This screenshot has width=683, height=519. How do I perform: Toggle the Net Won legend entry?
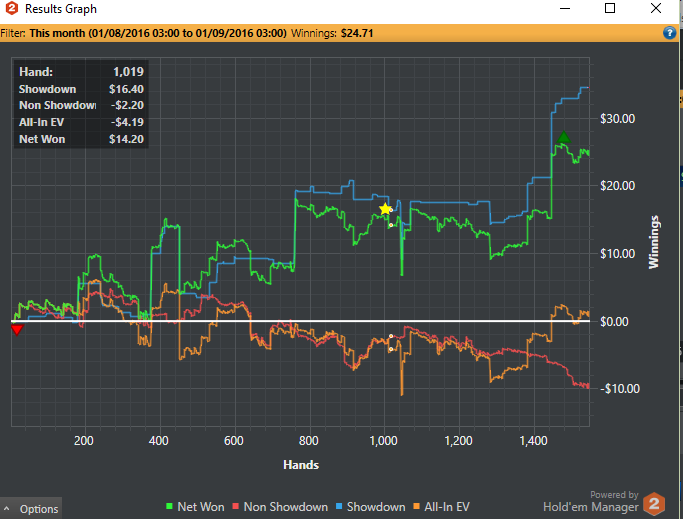point(195,507)
